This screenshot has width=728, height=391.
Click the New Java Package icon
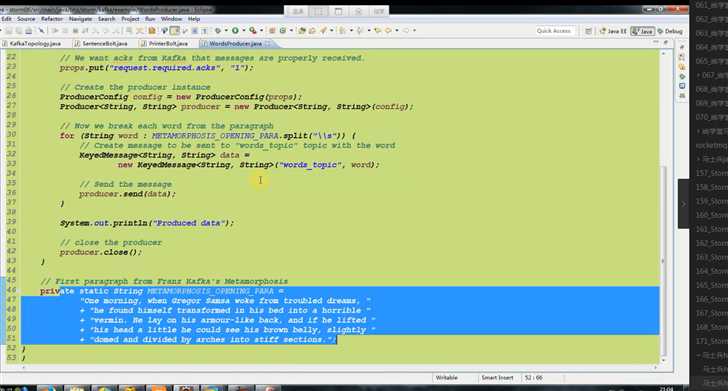(272, 31)
